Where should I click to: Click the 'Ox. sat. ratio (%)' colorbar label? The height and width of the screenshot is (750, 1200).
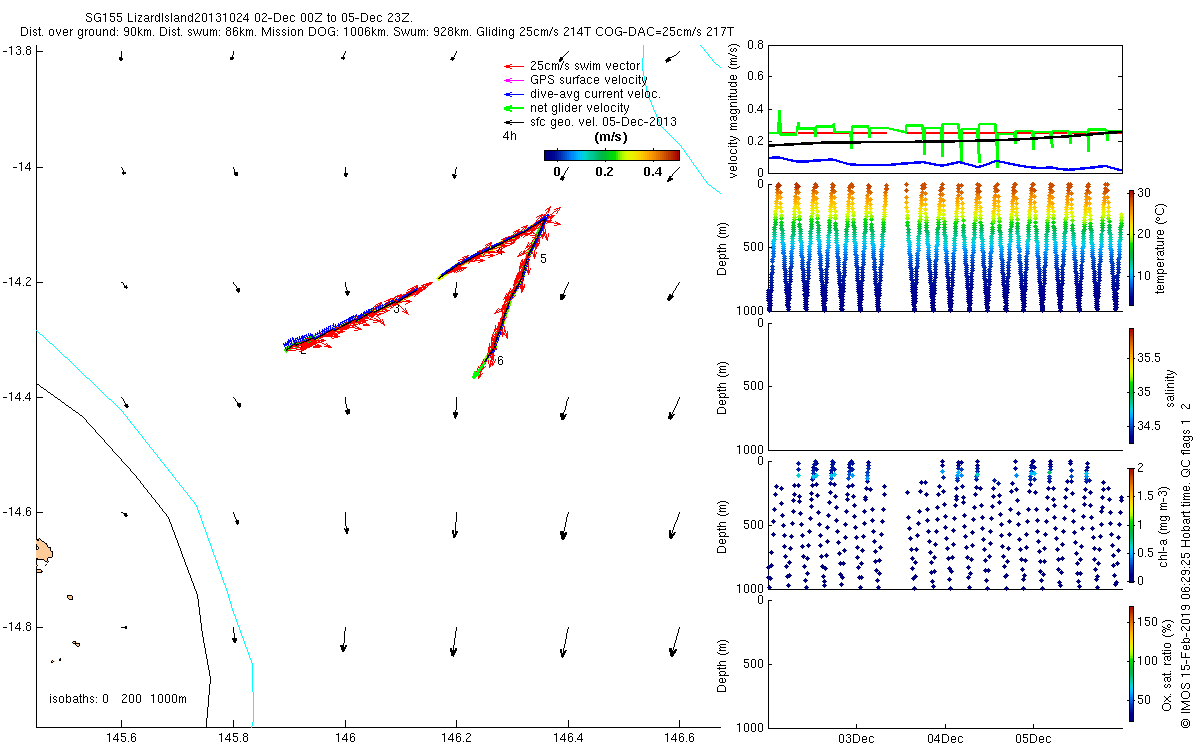tap(1167, 663)
